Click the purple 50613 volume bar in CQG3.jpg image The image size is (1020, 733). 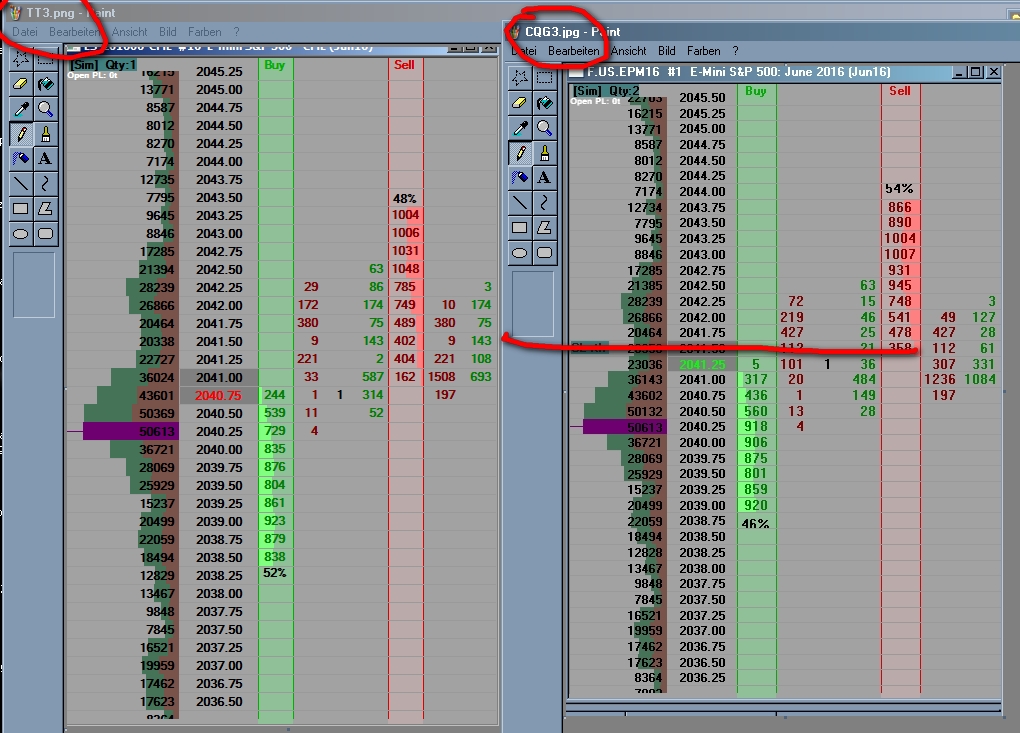coord(623,427)
